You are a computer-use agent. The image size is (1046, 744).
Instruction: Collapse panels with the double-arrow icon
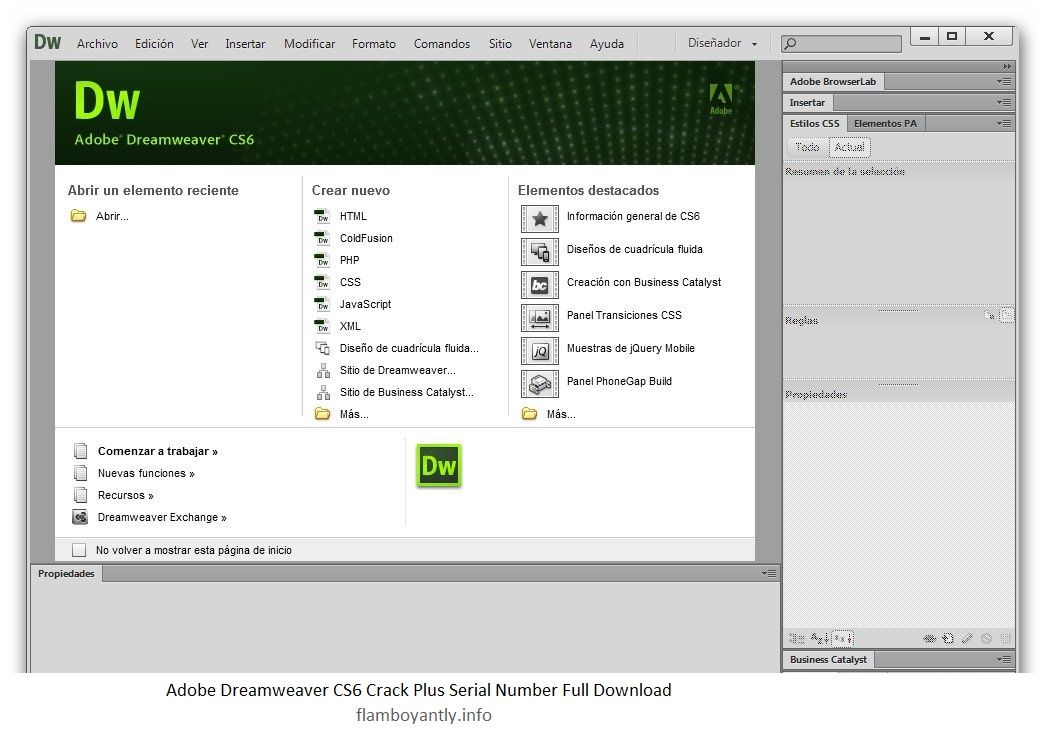coord(1007,66)
